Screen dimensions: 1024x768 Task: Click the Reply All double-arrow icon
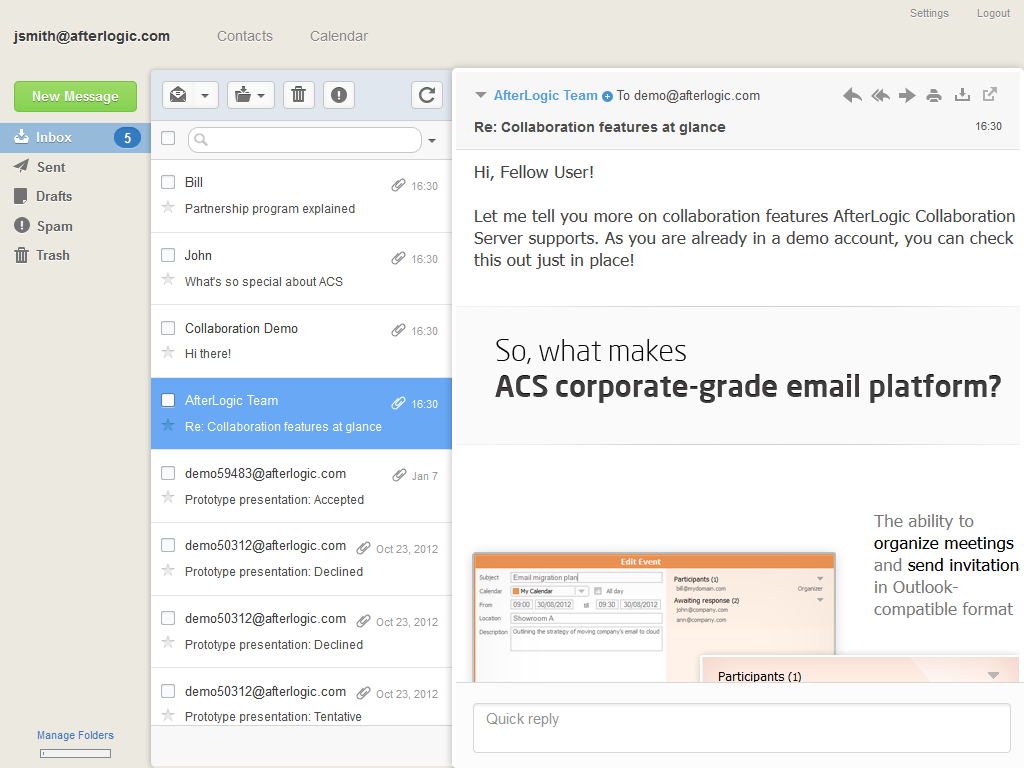pyautogui.click(x=880, y=95)
